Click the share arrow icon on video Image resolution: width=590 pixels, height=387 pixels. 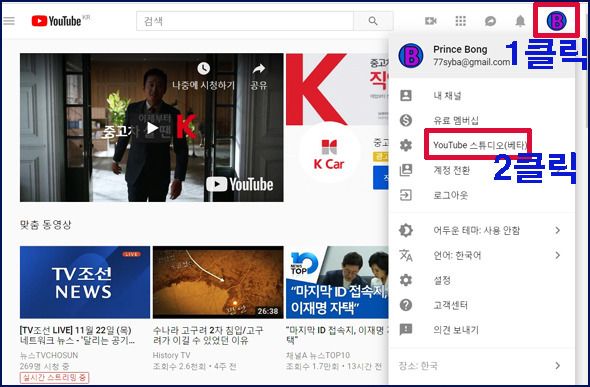(259, 68)
